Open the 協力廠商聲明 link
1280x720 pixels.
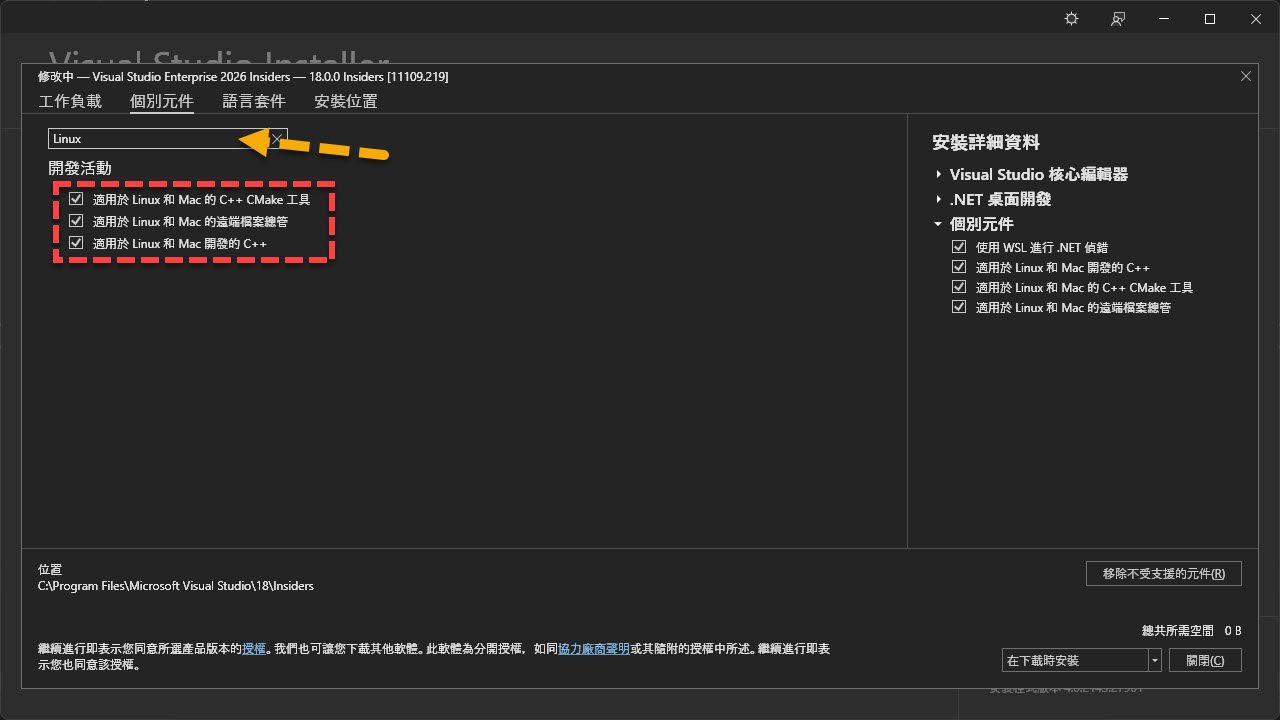pos(594,649)
